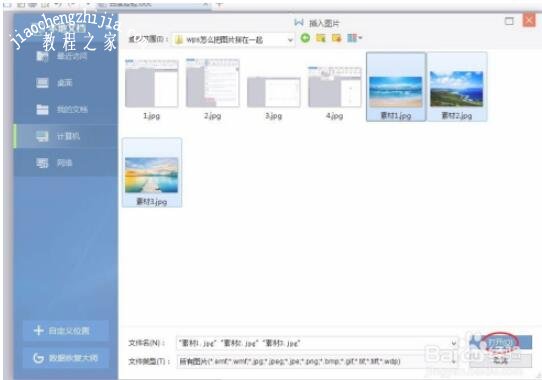Image resolution: width=542 pixels, height=380 pixels.
Task: Click the Open (打开) button
Action: [500, 343]
